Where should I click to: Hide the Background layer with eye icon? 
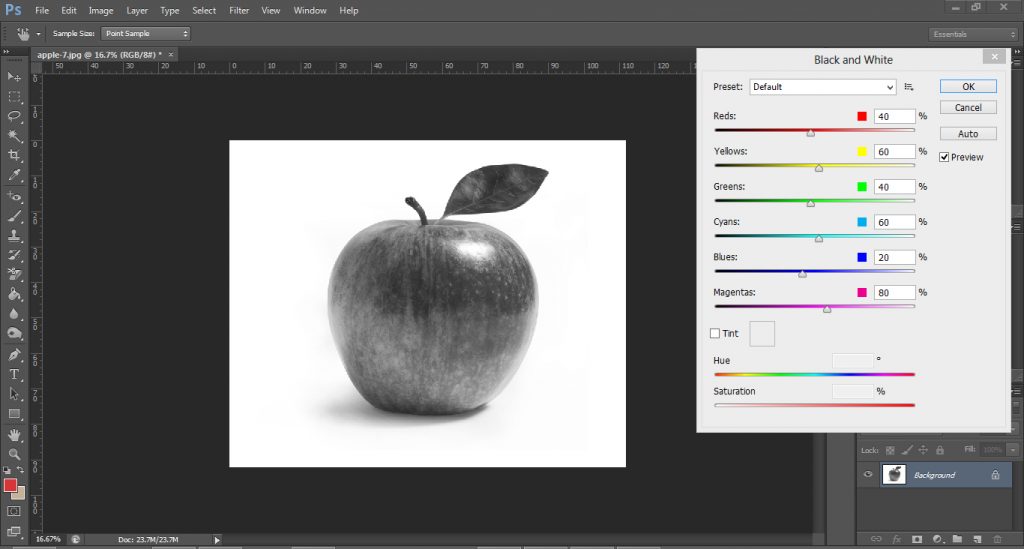click(867, 475)
